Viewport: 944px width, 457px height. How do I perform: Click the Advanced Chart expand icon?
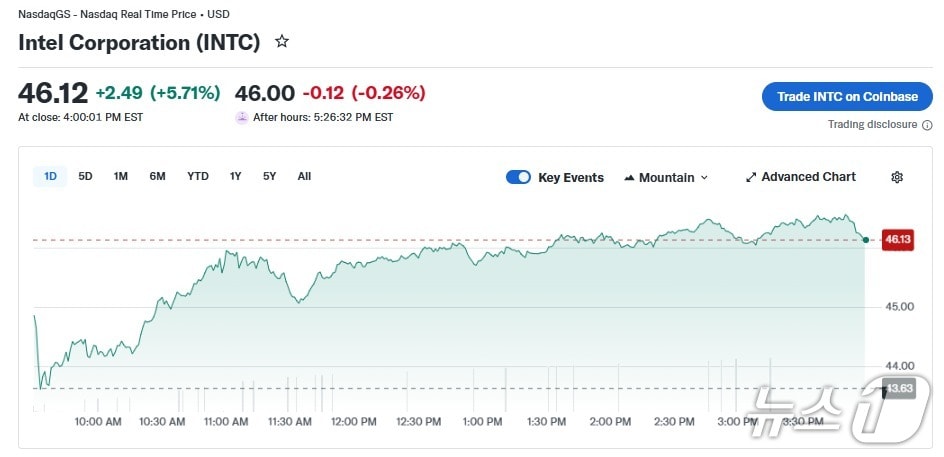tap(751, 177)
